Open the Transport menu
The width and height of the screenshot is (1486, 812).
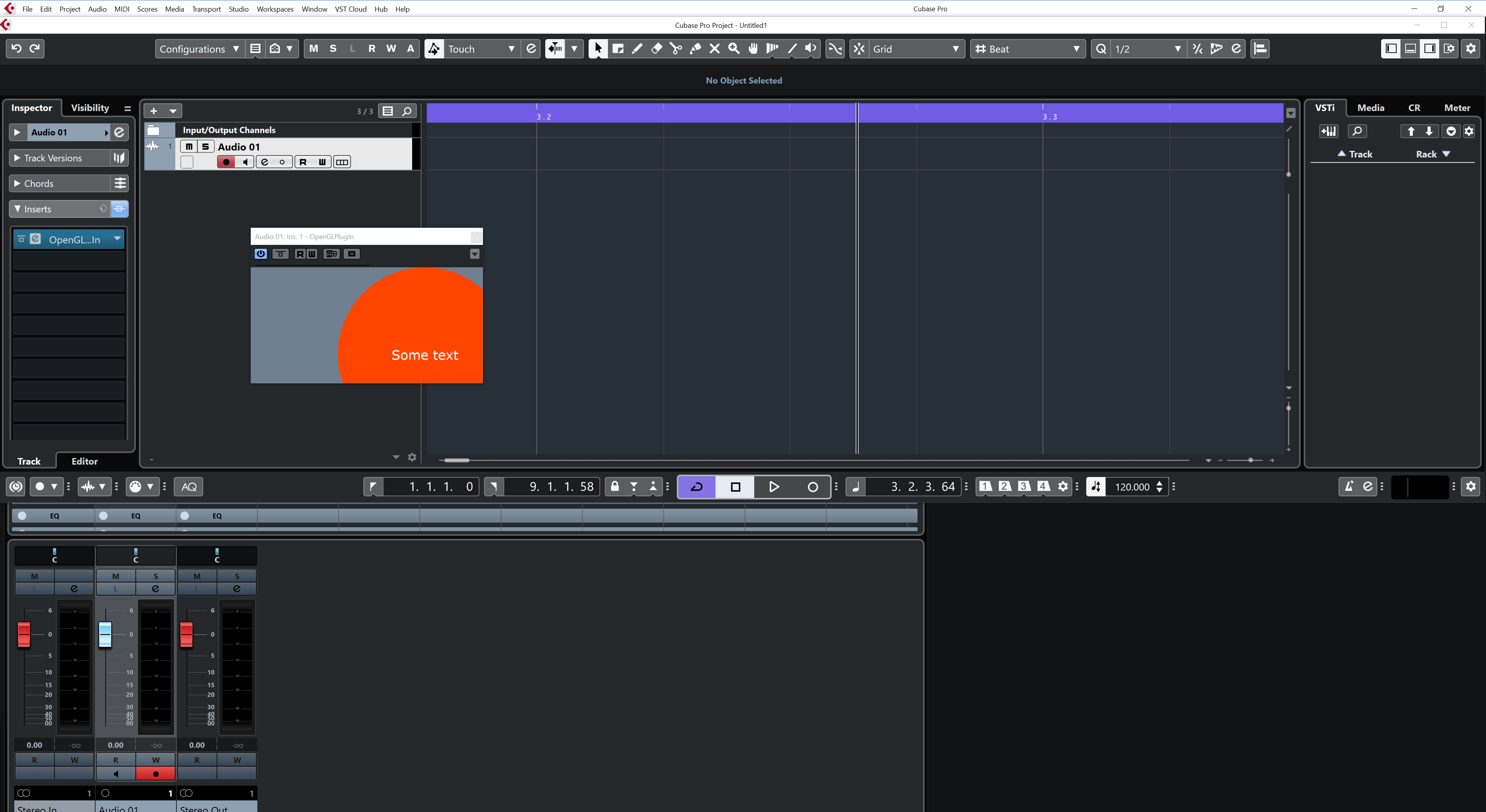click(x=206, y=9)
